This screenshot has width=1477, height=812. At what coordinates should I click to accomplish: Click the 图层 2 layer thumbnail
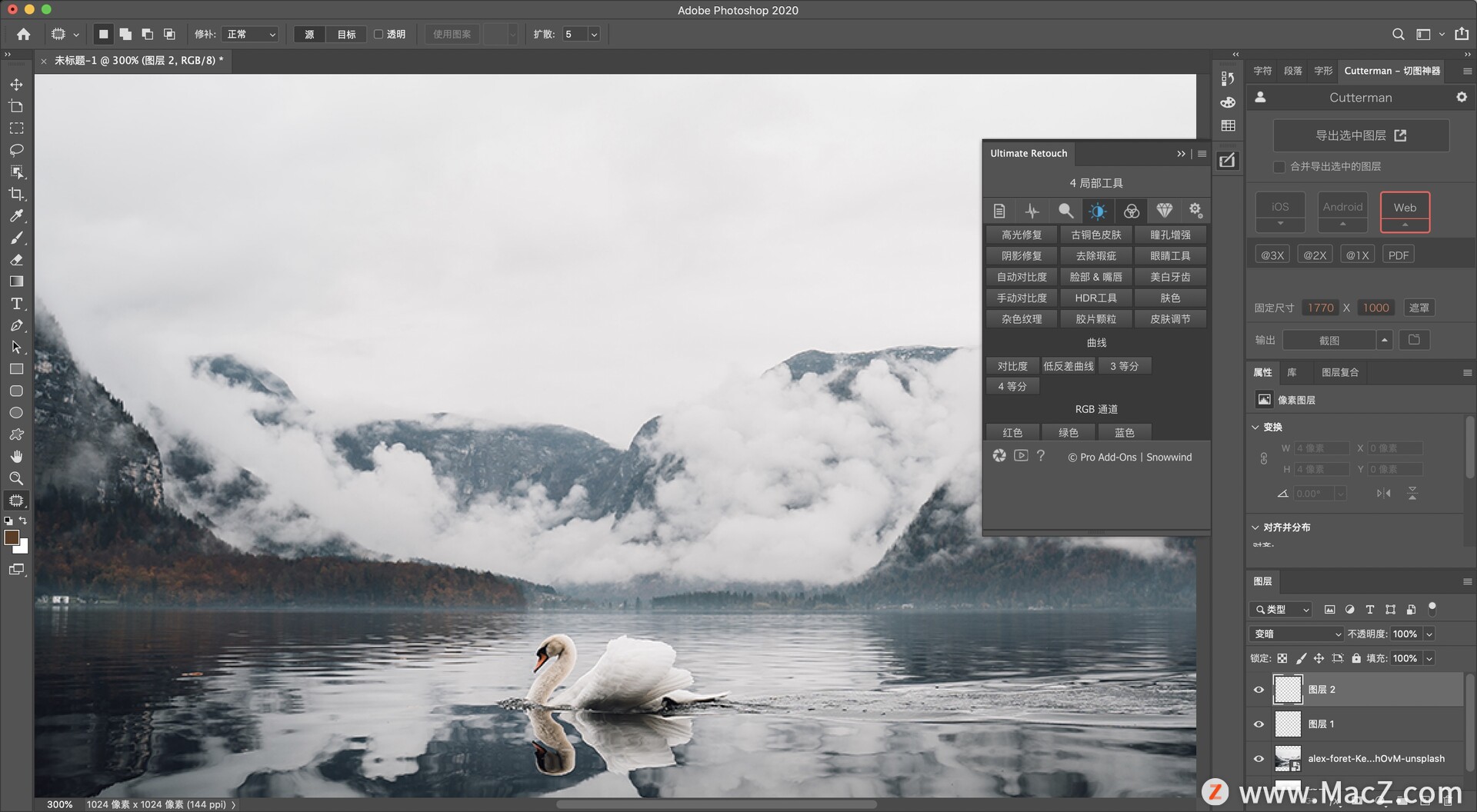point(1288,690)
